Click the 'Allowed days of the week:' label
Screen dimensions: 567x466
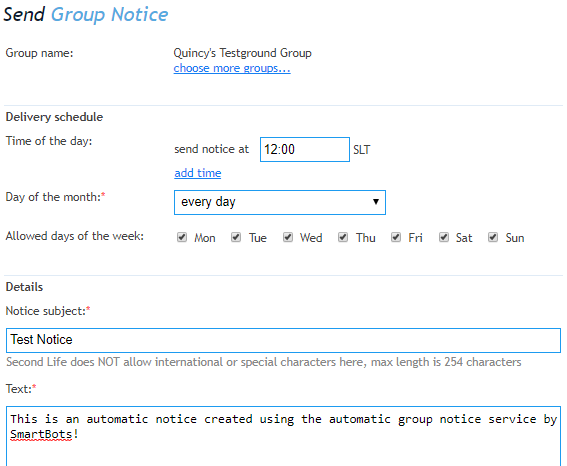(74, 236)
